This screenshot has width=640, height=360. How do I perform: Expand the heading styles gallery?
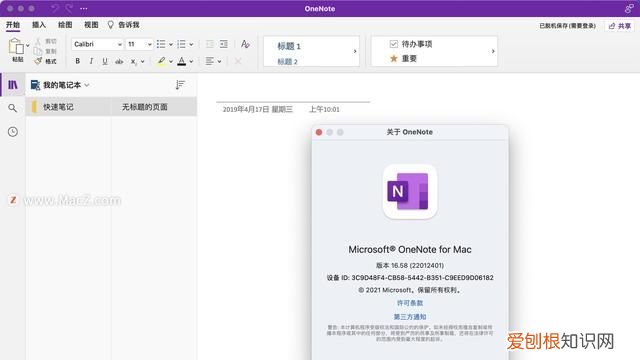coord(355,51)
